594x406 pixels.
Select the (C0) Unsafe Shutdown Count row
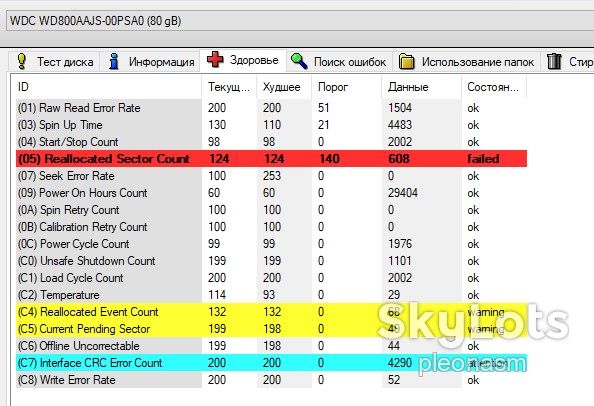click(x=271, y=261)
